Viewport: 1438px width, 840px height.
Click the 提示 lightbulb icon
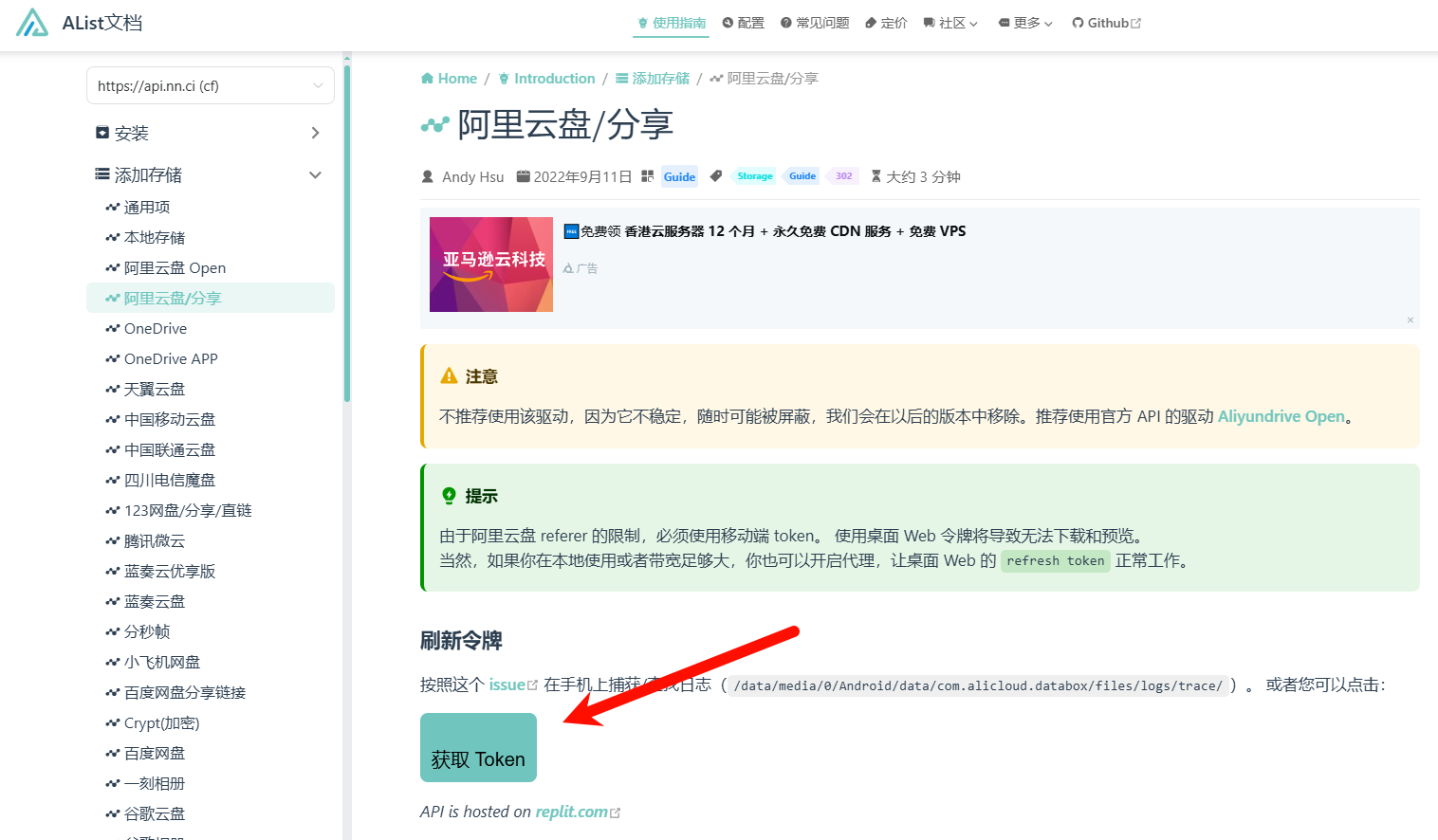449,496
